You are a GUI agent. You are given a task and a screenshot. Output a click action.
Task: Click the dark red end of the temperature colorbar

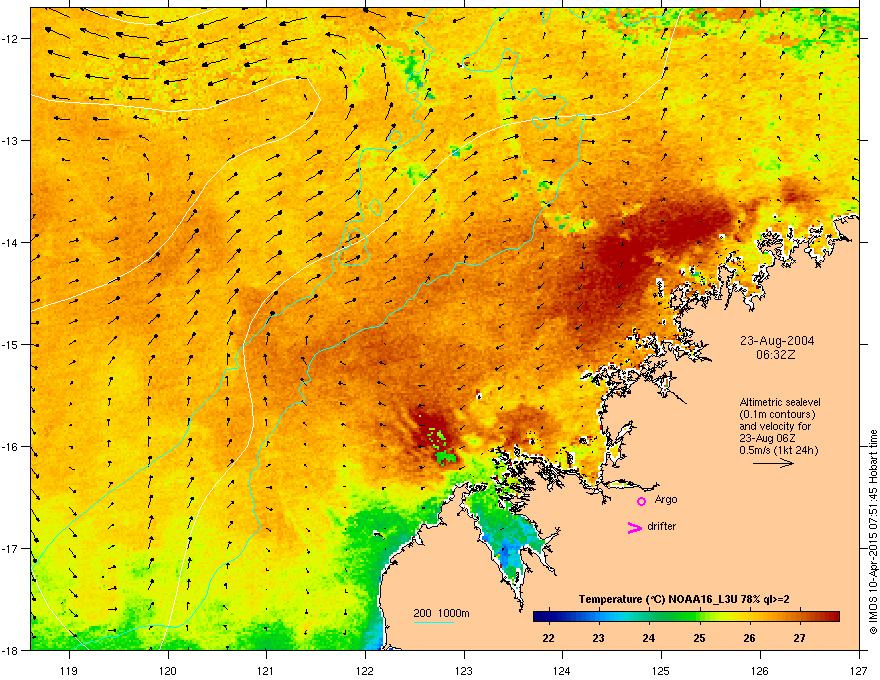tap(831, 617)
